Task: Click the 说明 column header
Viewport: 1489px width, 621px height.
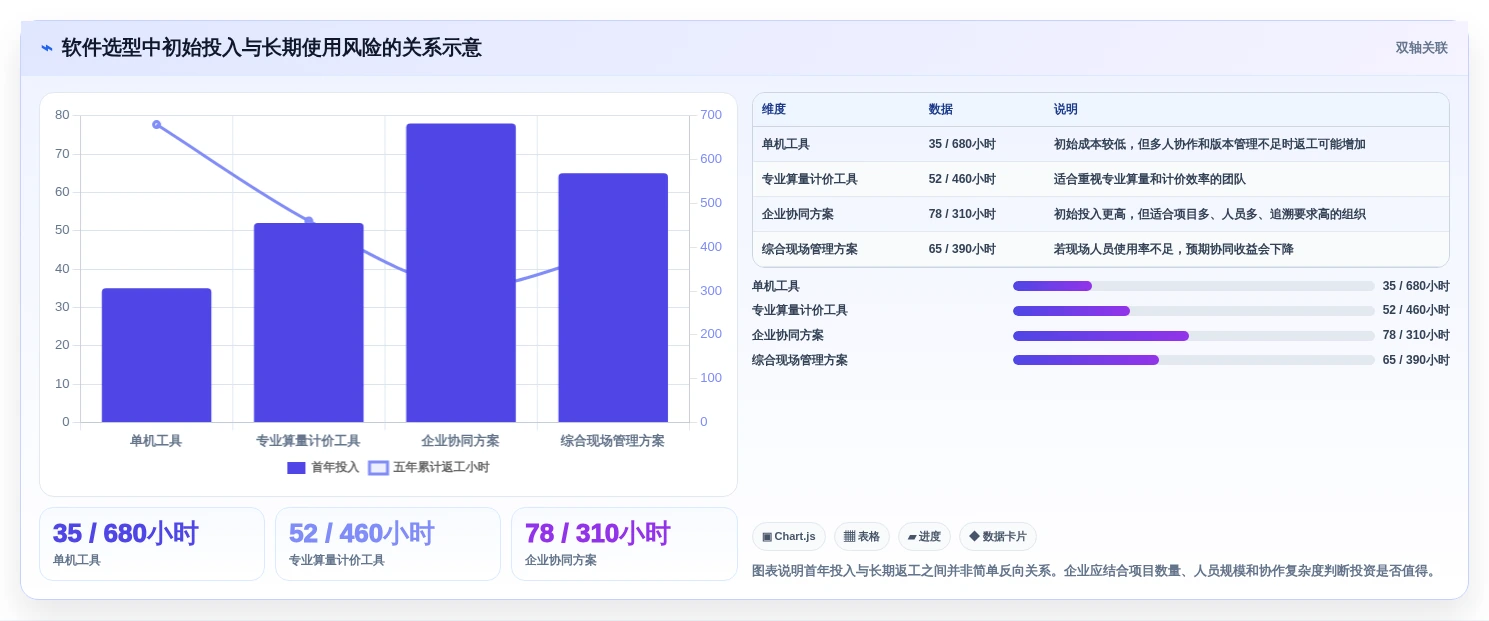Action: pyautogui.click(x=1066, y=110)
